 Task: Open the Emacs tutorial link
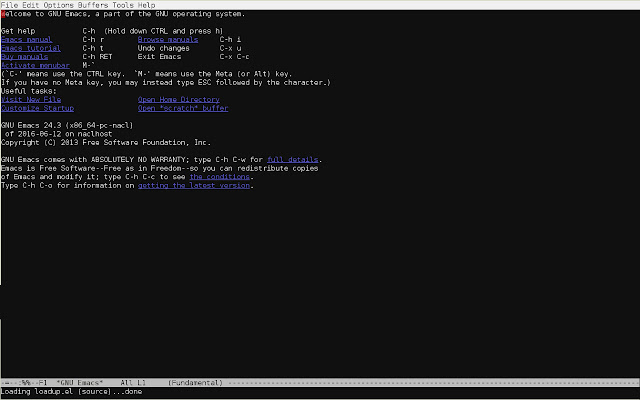(31, 48)
